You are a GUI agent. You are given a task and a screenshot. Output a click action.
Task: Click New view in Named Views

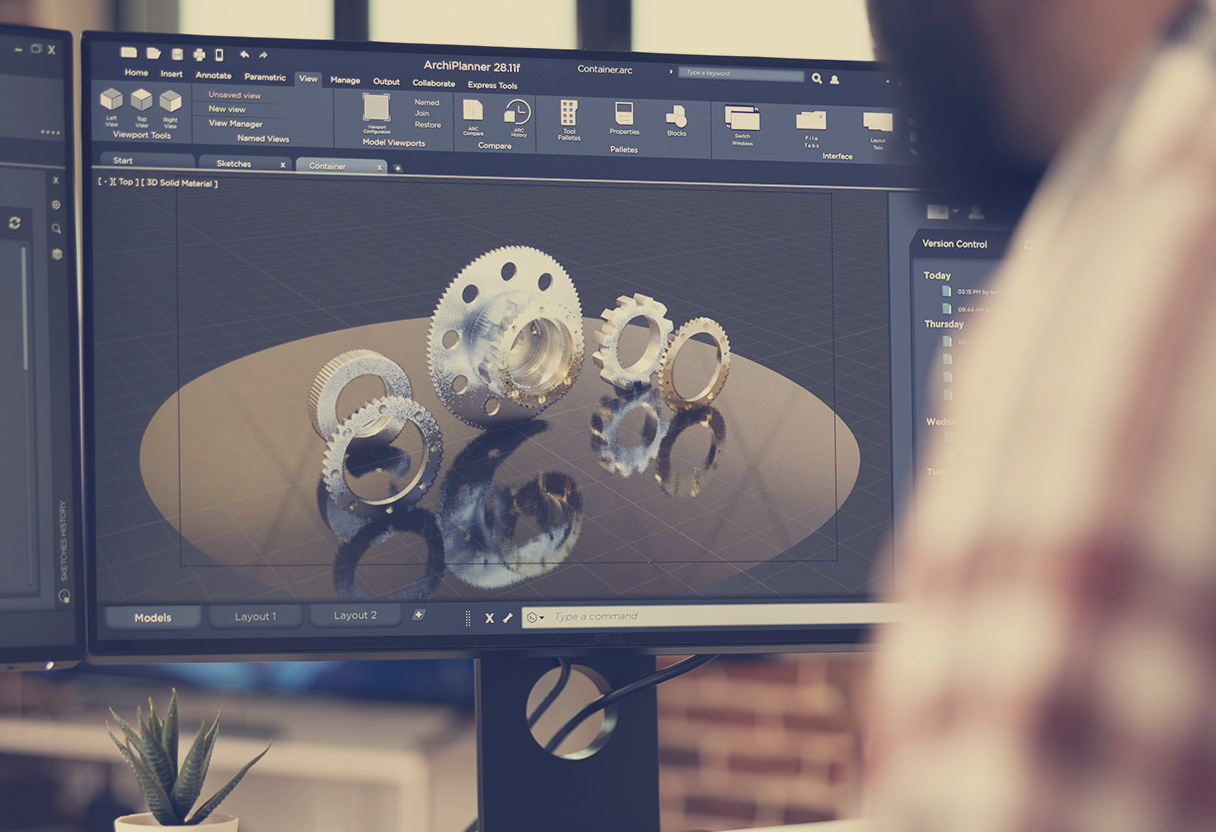tap(227, 109)
